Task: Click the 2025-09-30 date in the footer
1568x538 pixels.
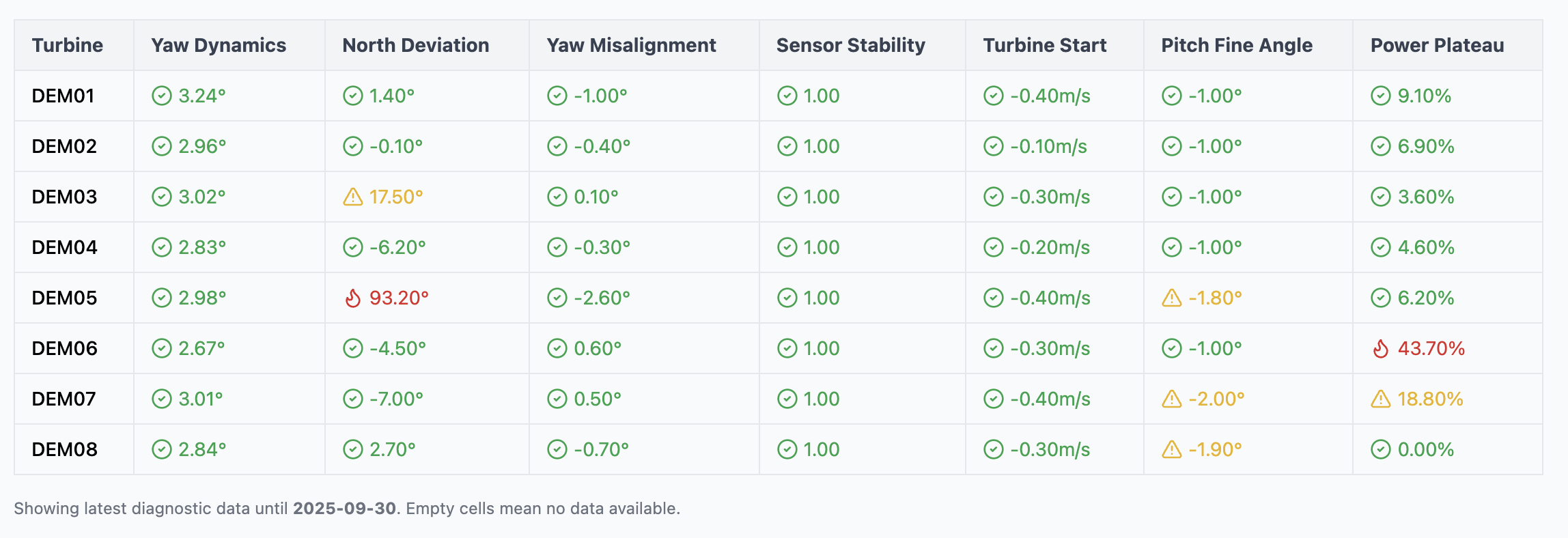Action: click(344, 509)
